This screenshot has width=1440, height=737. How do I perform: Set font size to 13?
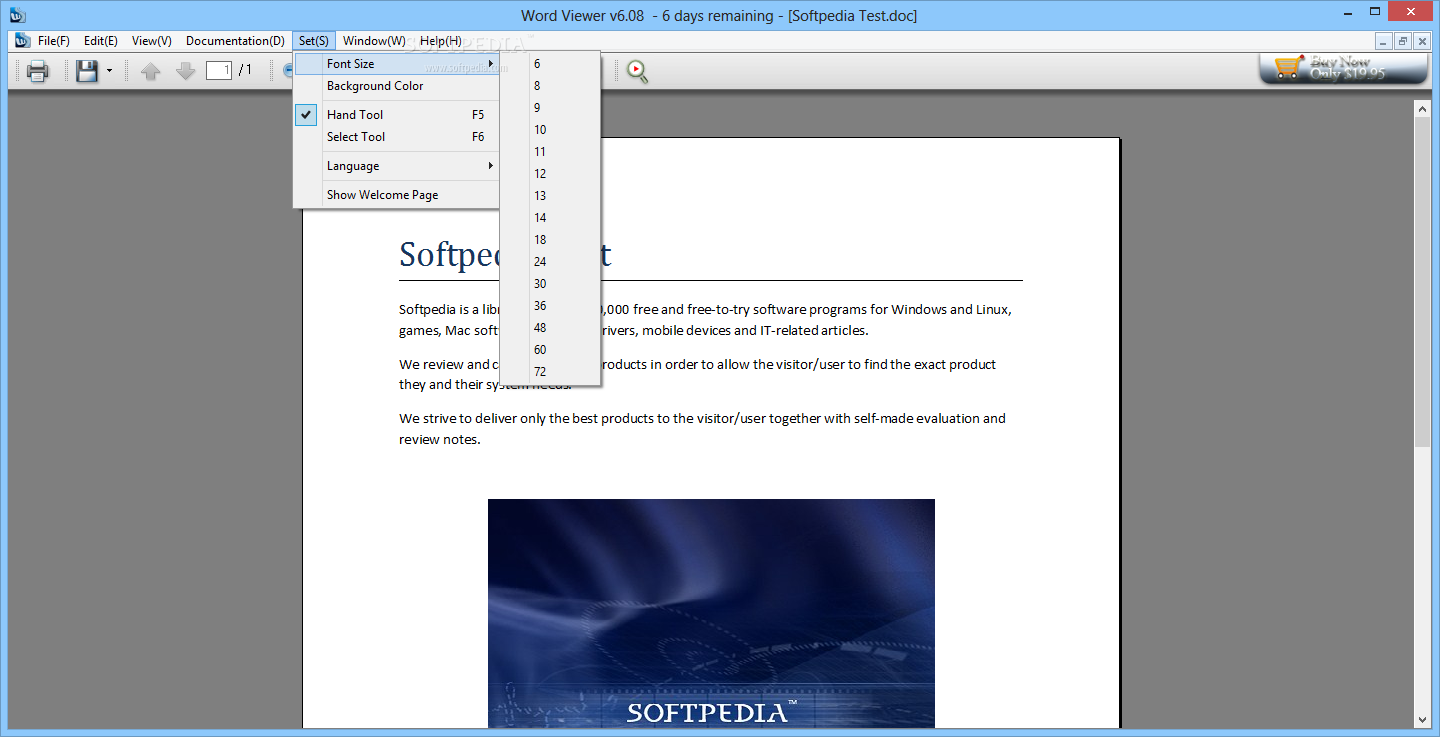[550, 196]
